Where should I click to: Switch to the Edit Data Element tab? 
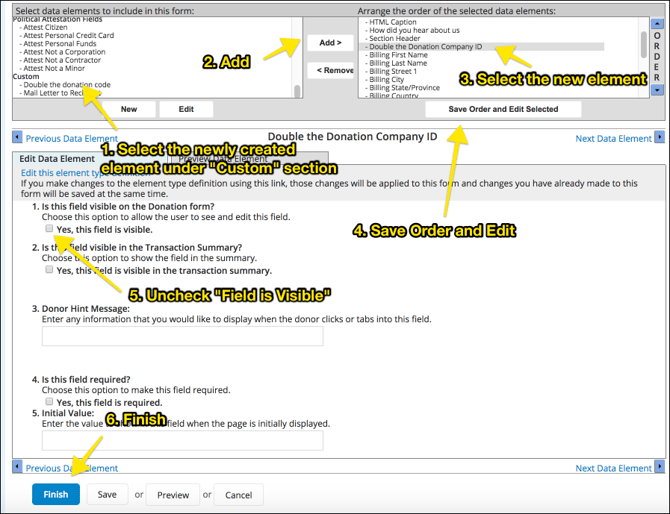pos(57,158)
